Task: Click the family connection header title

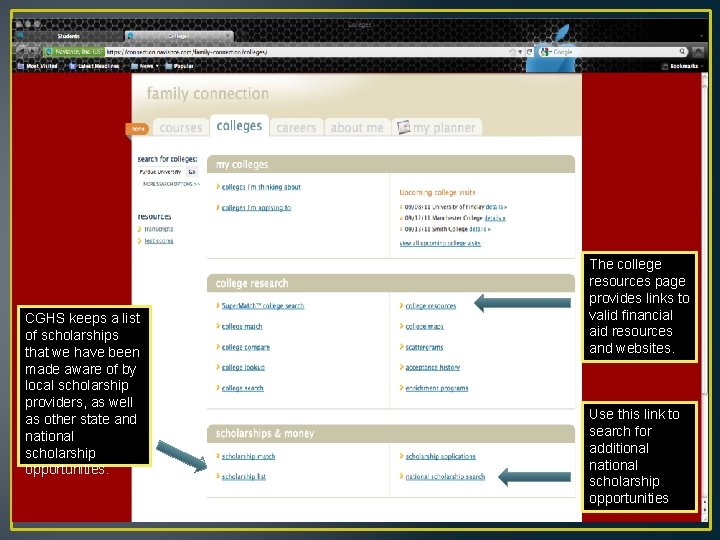Action: click(208, 94)
